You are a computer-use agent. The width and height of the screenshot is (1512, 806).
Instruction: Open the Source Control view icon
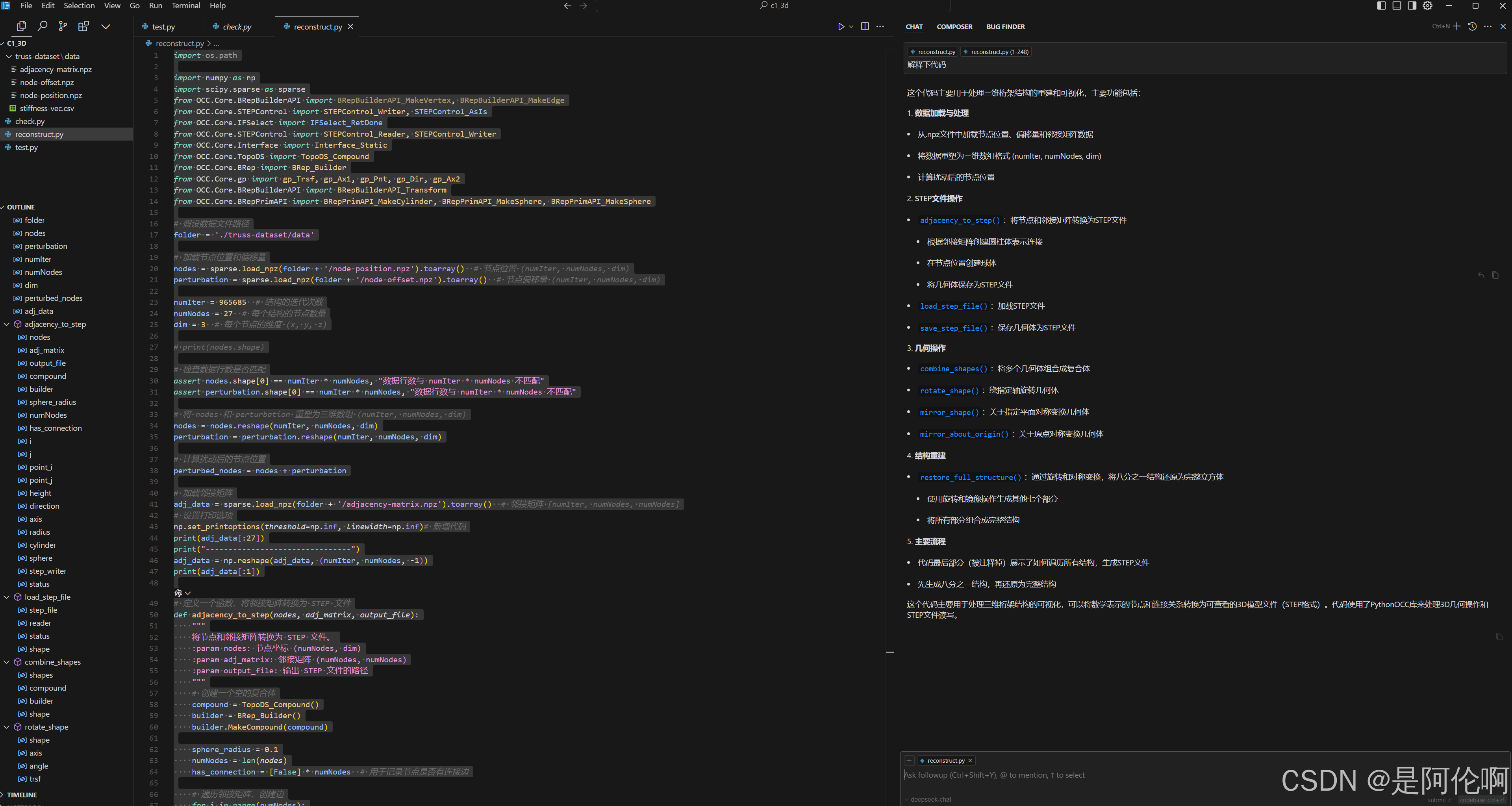pyautogui.click(x=63, y=26)
